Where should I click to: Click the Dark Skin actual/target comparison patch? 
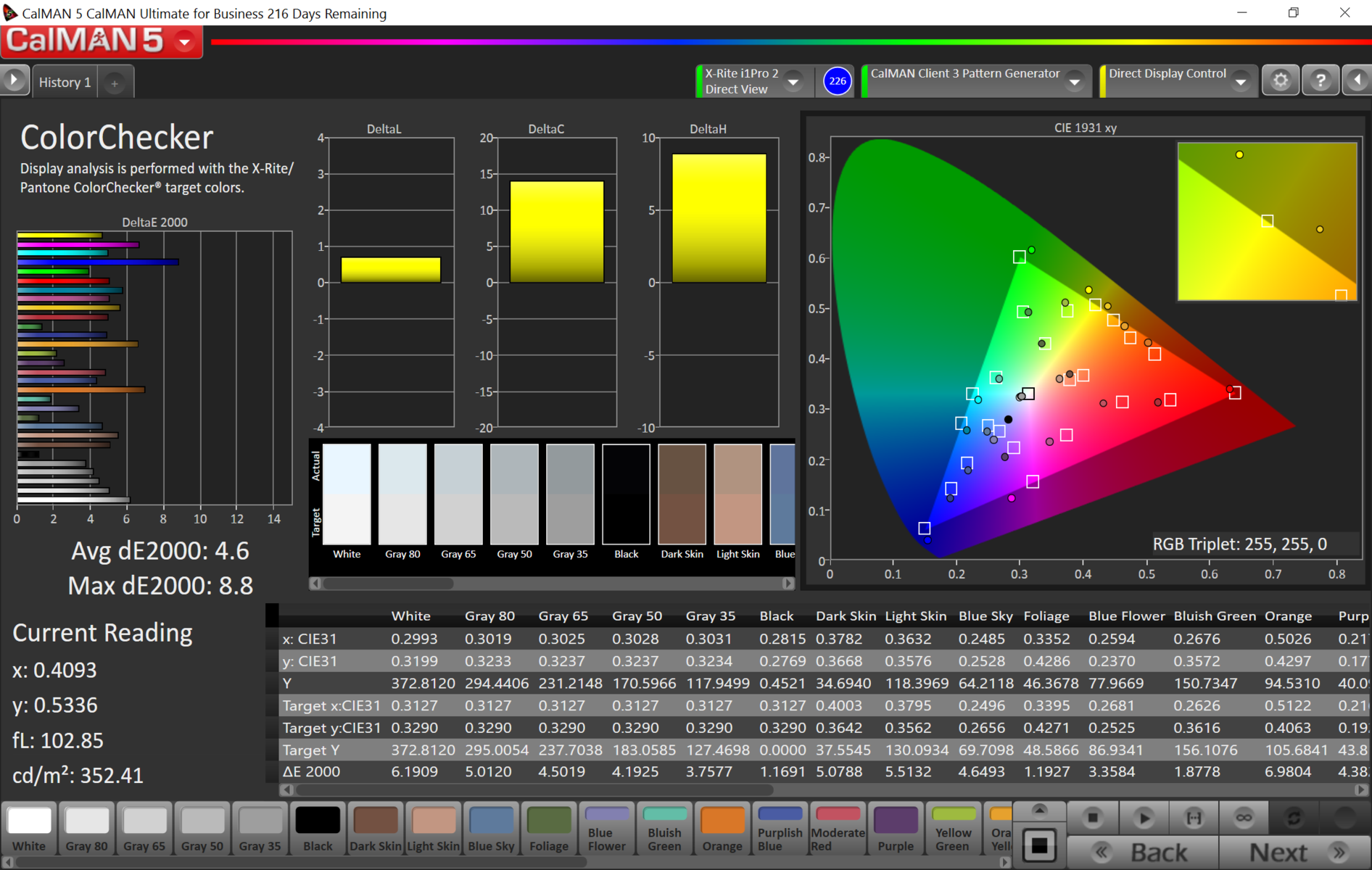pyautogui.click(x=682, y=494)
